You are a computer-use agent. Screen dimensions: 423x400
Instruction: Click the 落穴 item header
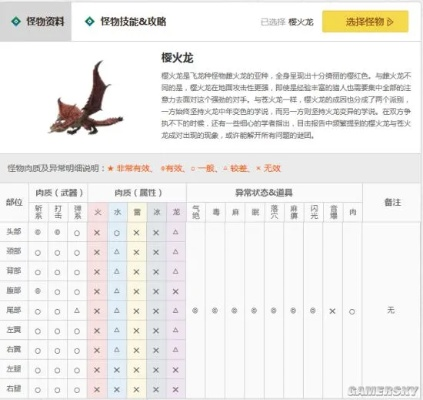click(x=274, y=212)
